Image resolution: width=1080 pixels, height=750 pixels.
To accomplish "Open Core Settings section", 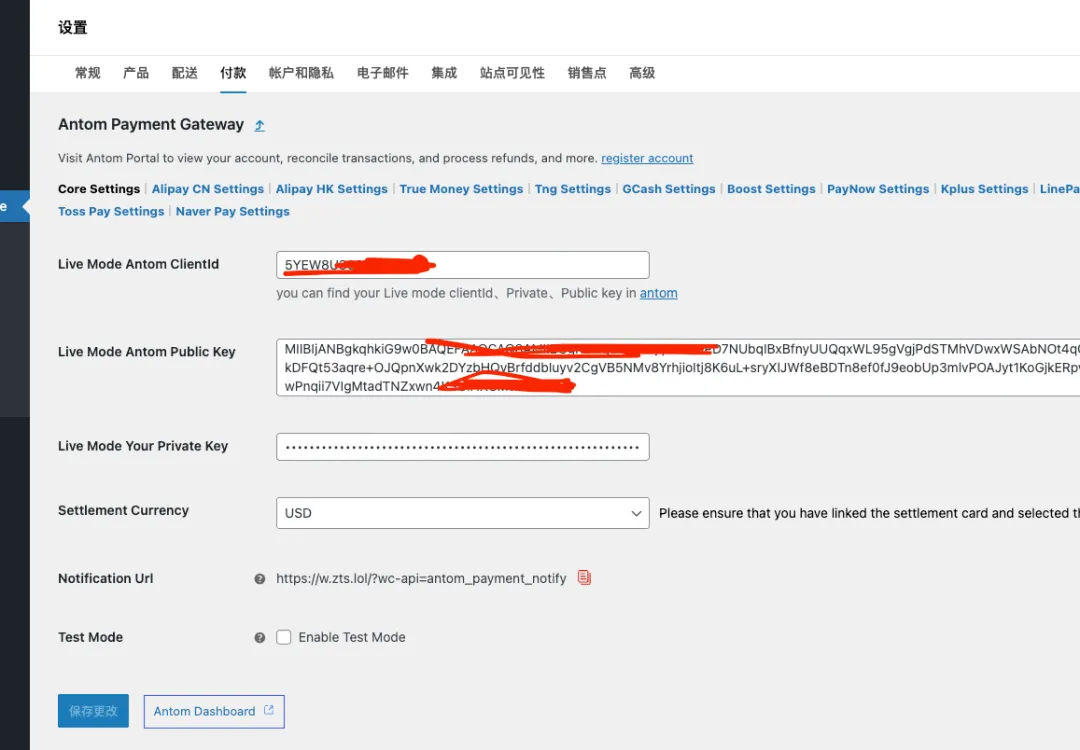I will (98, 189).
